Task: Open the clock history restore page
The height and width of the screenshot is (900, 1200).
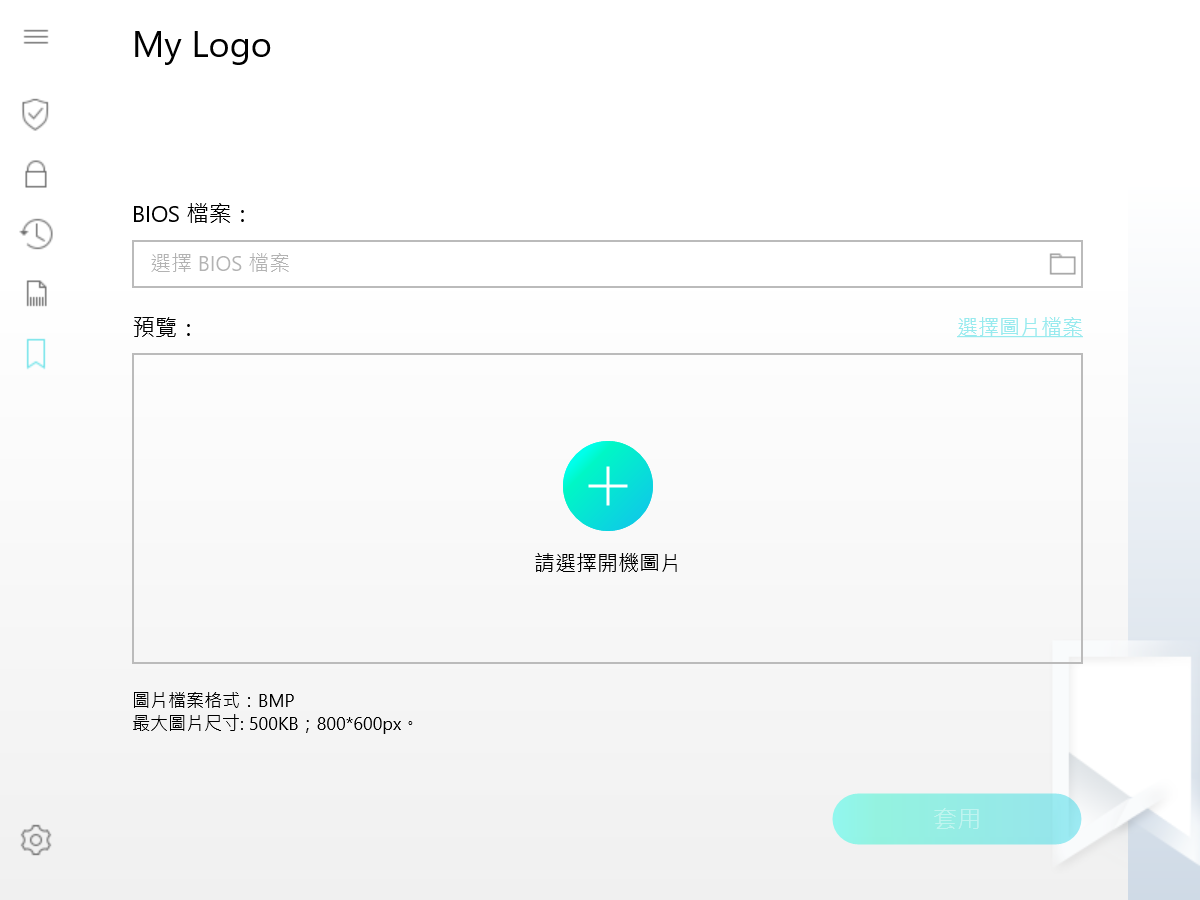Action: pos(36,234)
